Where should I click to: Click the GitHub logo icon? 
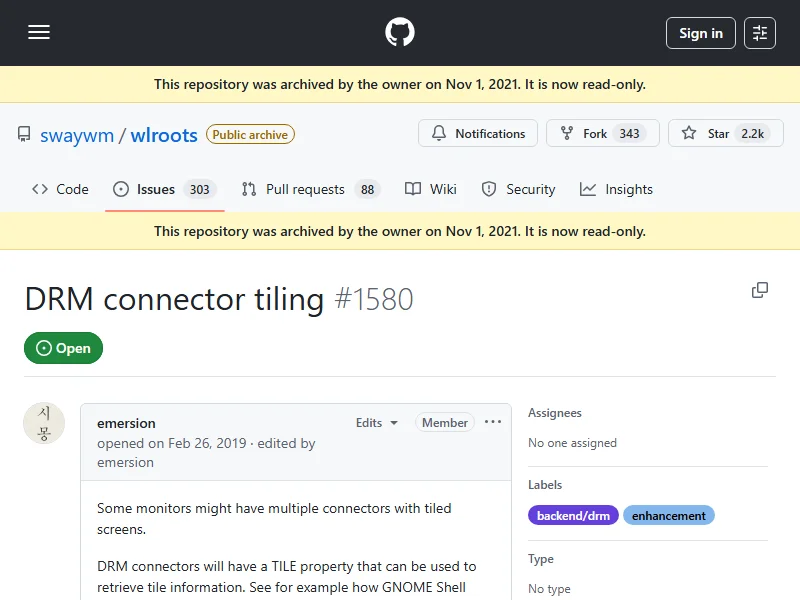(x=400, y=33)
